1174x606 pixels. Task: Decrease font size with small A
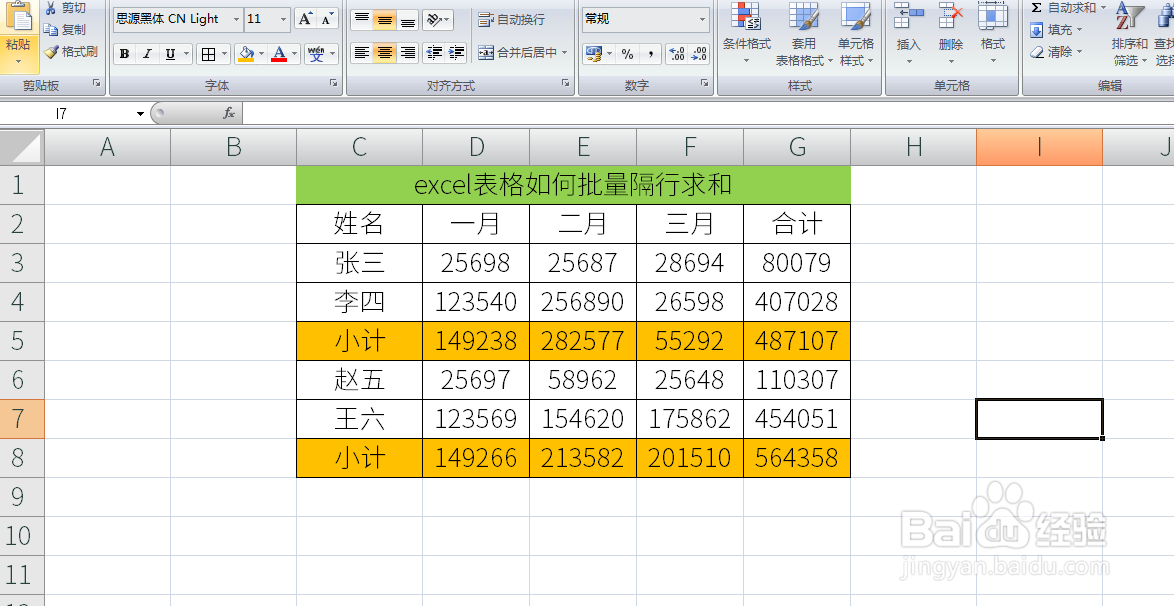click(x=326, y=19)
